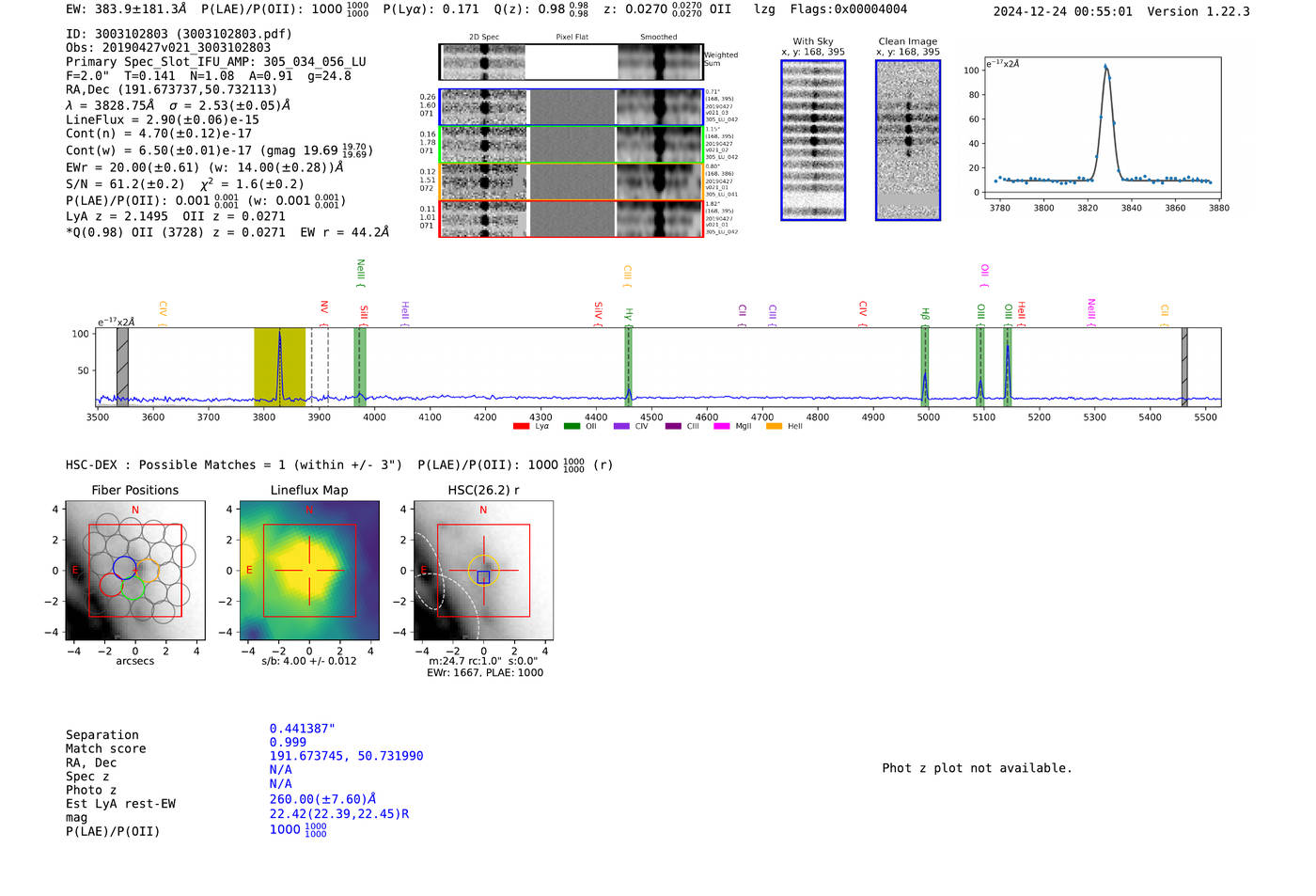Viewport: 1316px width, 896px height.
Task: Select the ID 3003102803 text line
Action: coord(179,34)
